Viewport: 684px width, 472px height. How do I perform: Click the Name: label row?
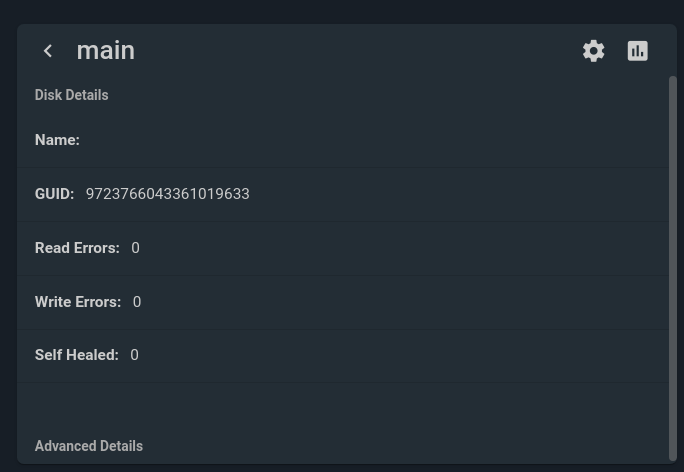tap(343, 140)
